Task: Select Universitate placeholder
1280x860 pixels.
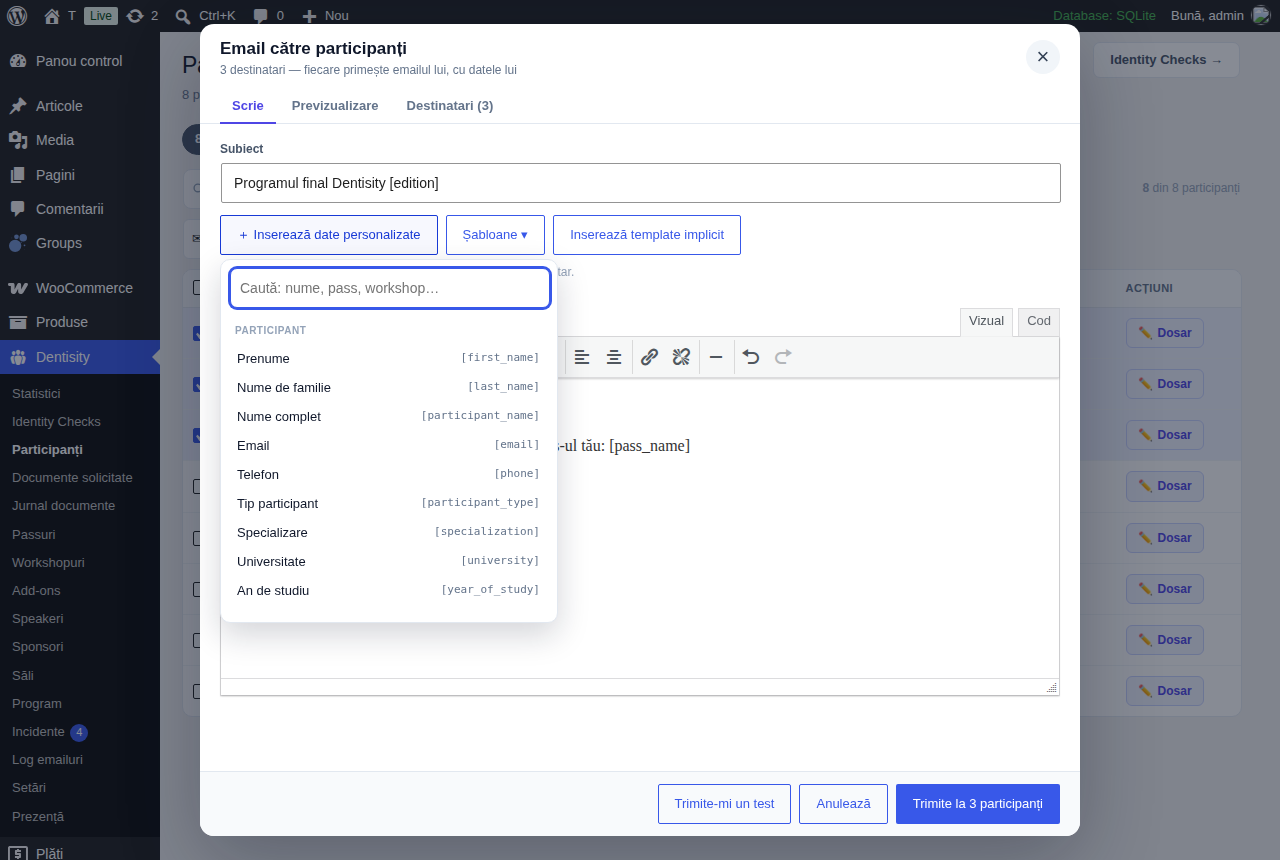Action: 388,561
